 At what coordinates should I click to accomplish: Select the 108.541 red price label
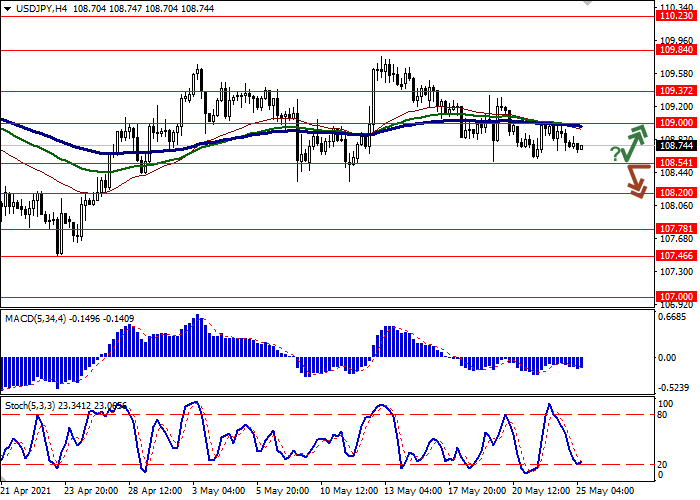coord(676,163)
